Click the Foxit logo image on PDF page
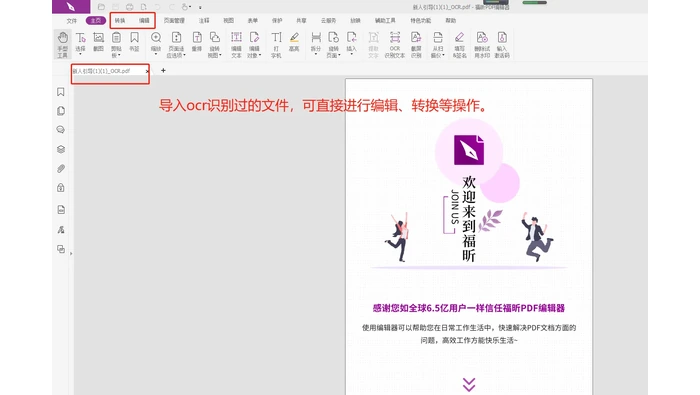700x395 pixels. click(x=469, y=150)
